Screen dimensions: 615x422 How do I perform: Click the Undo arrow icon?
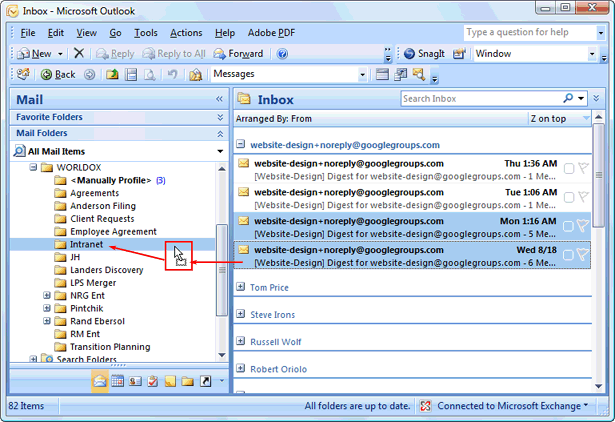coord(172,74)
